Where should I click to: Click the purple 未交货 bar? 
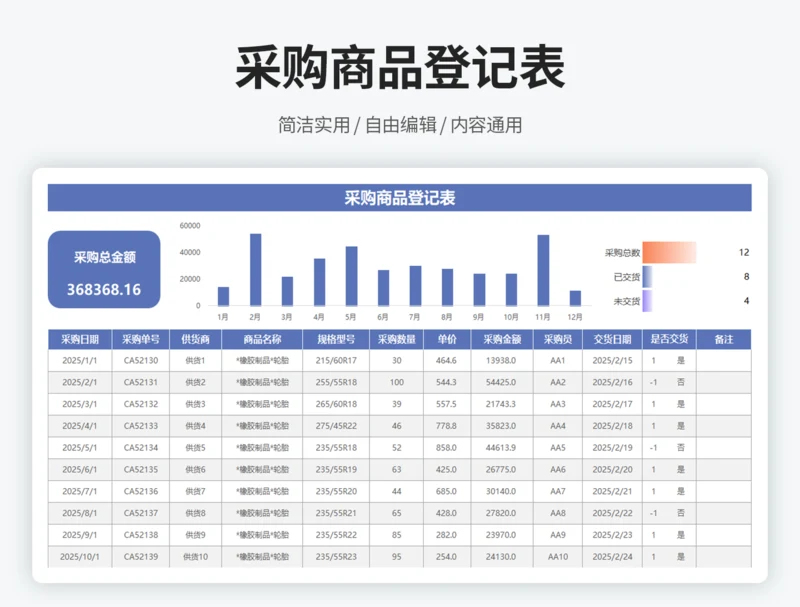pos(647,300)
